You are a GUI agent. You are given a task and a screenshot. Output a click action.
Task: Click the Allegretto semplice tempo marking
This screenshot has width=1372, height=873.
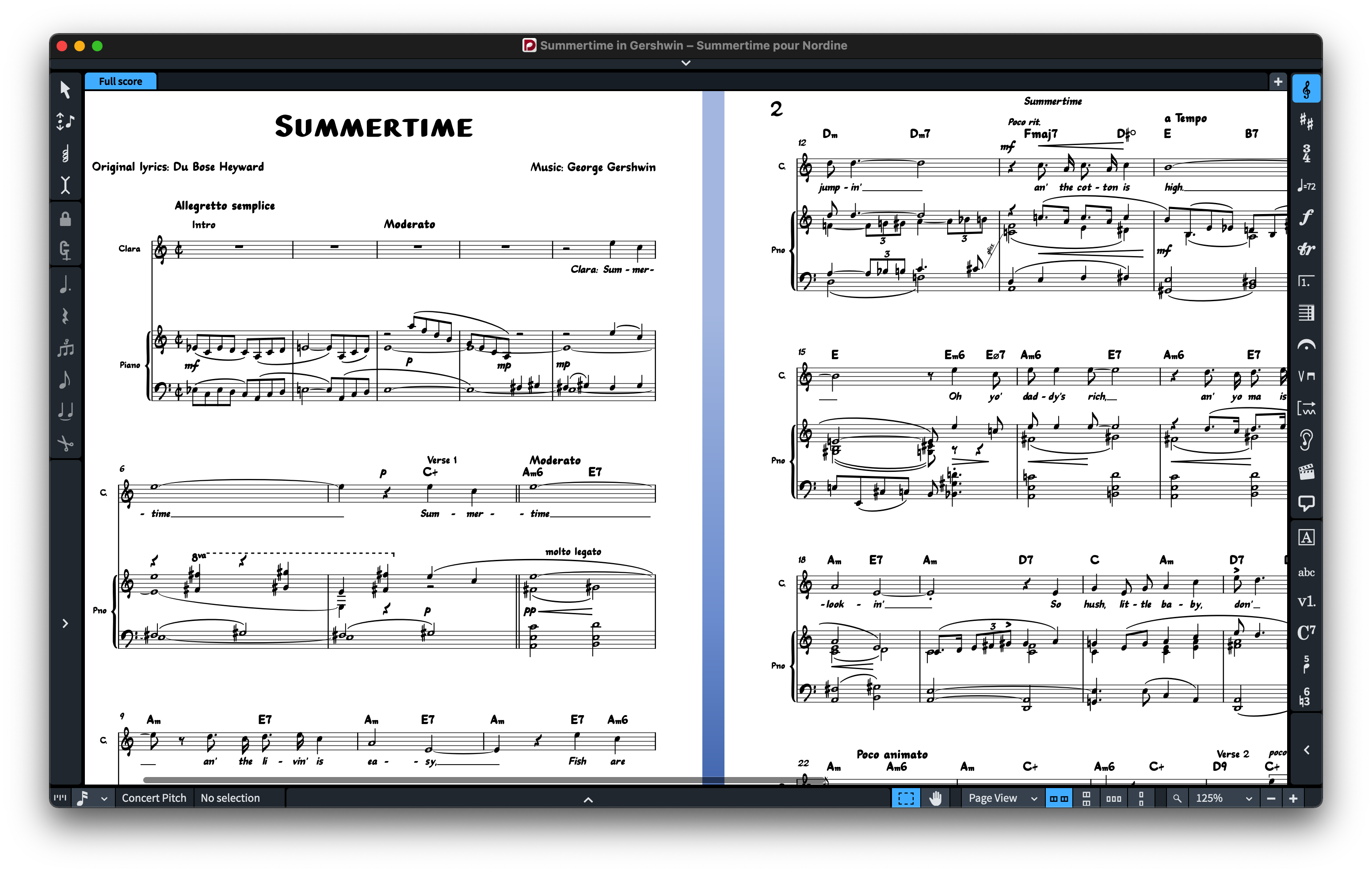[x=225, y=205]
